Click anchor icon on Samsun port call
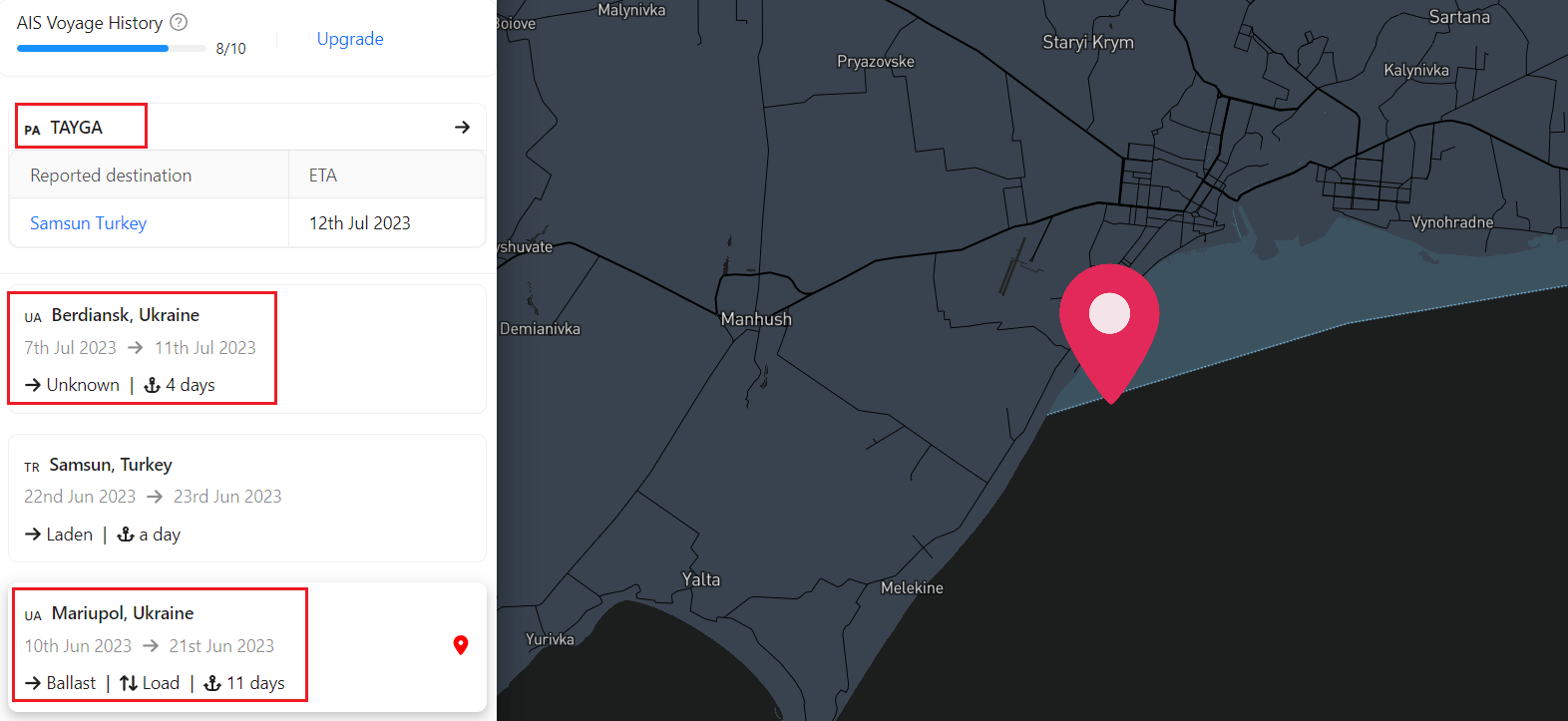Image resolution: width=1568 pixels, height=721 pixels. coord(126,535)
